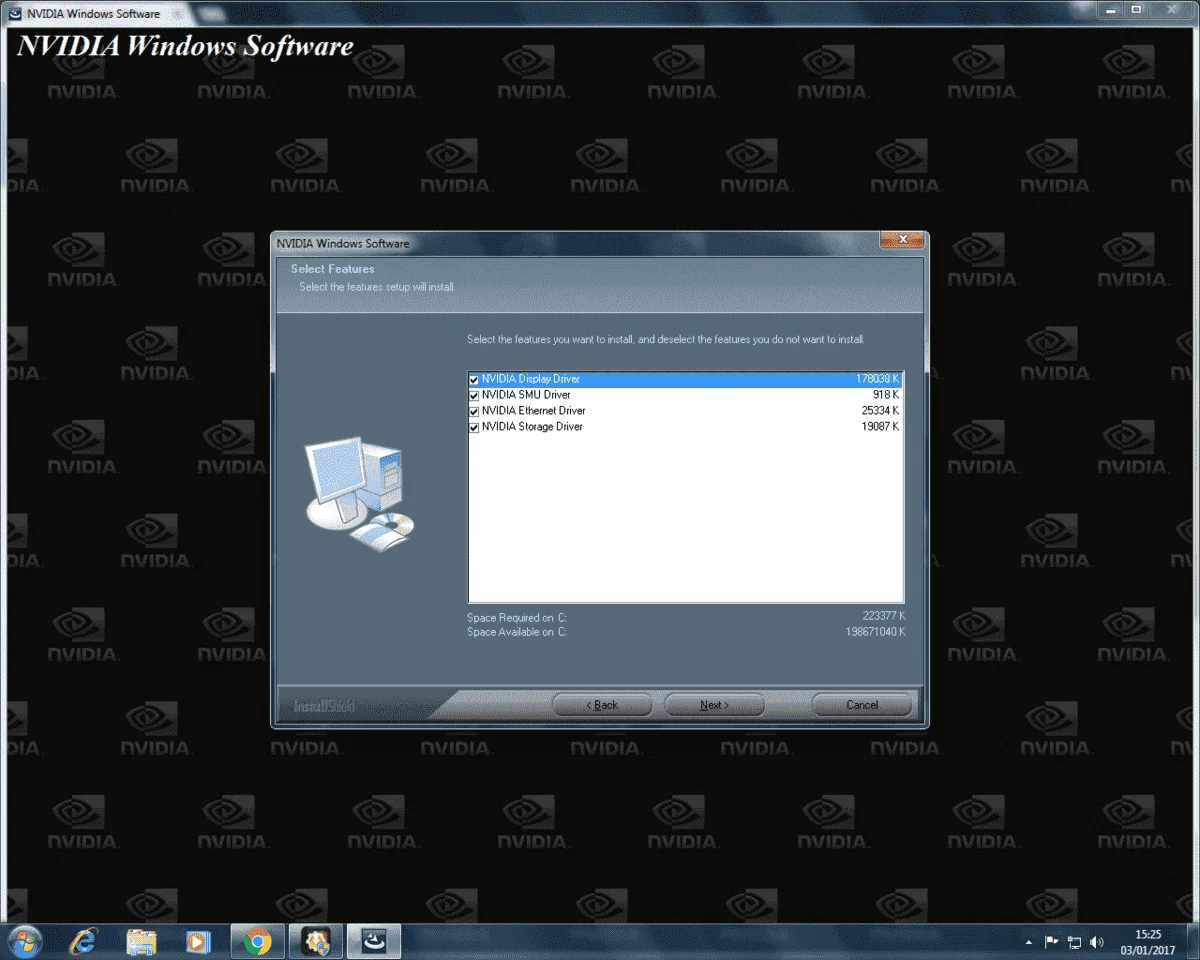
Task: Open Windows Explorer from the taskbar
Action: [141, 941]
